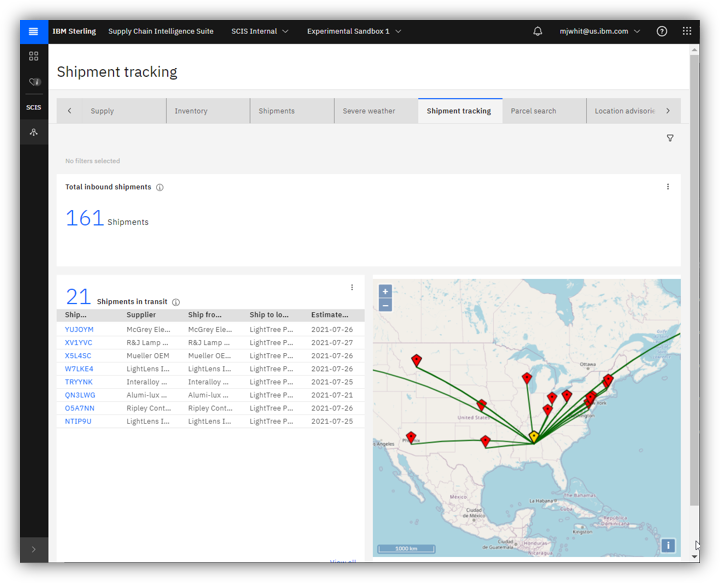Open the network hierarchy sidebar icon

click(34, 132)
